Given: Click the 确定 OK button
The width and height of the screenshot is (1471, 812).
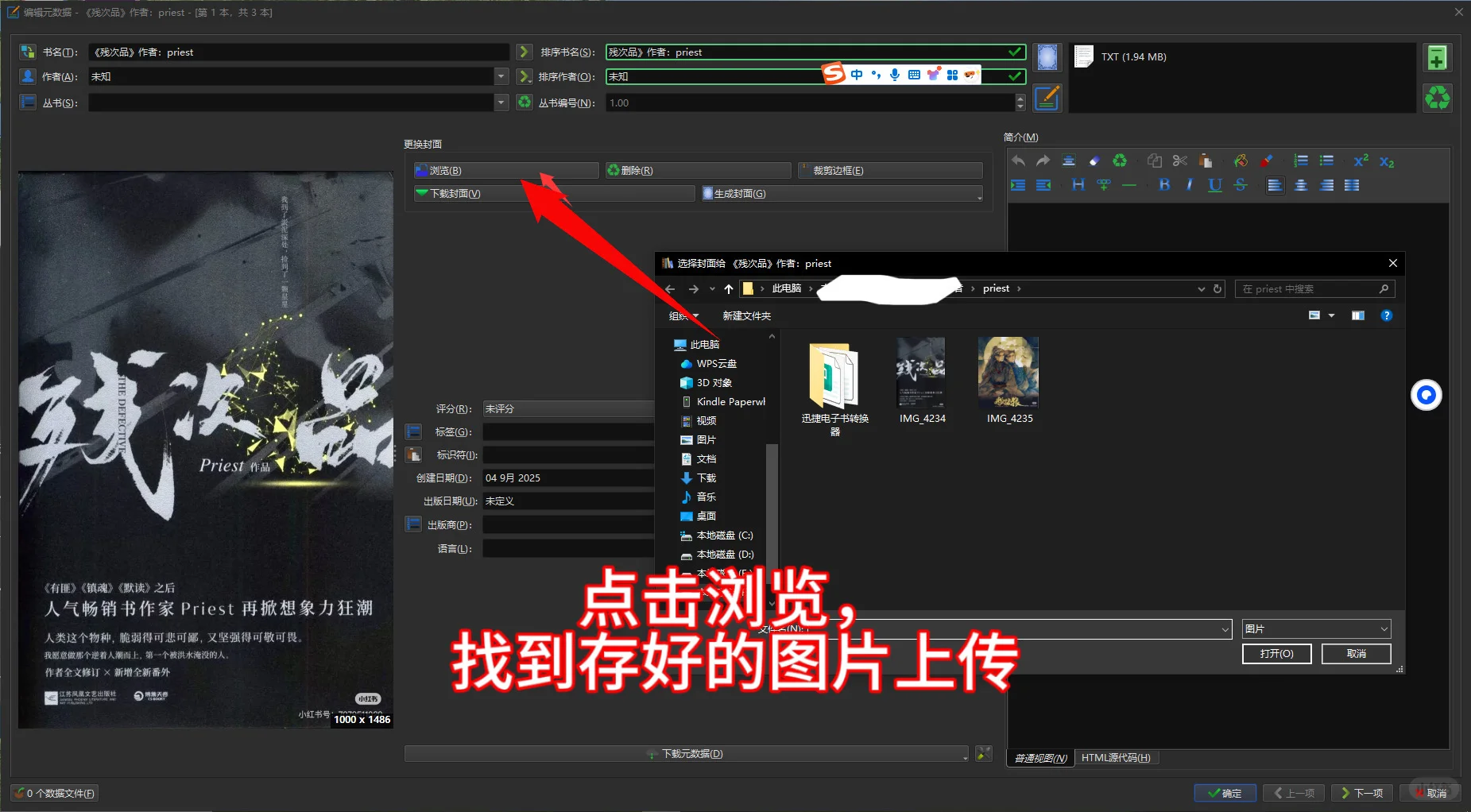Looking at the screenshot, I should coord(1225,793).
